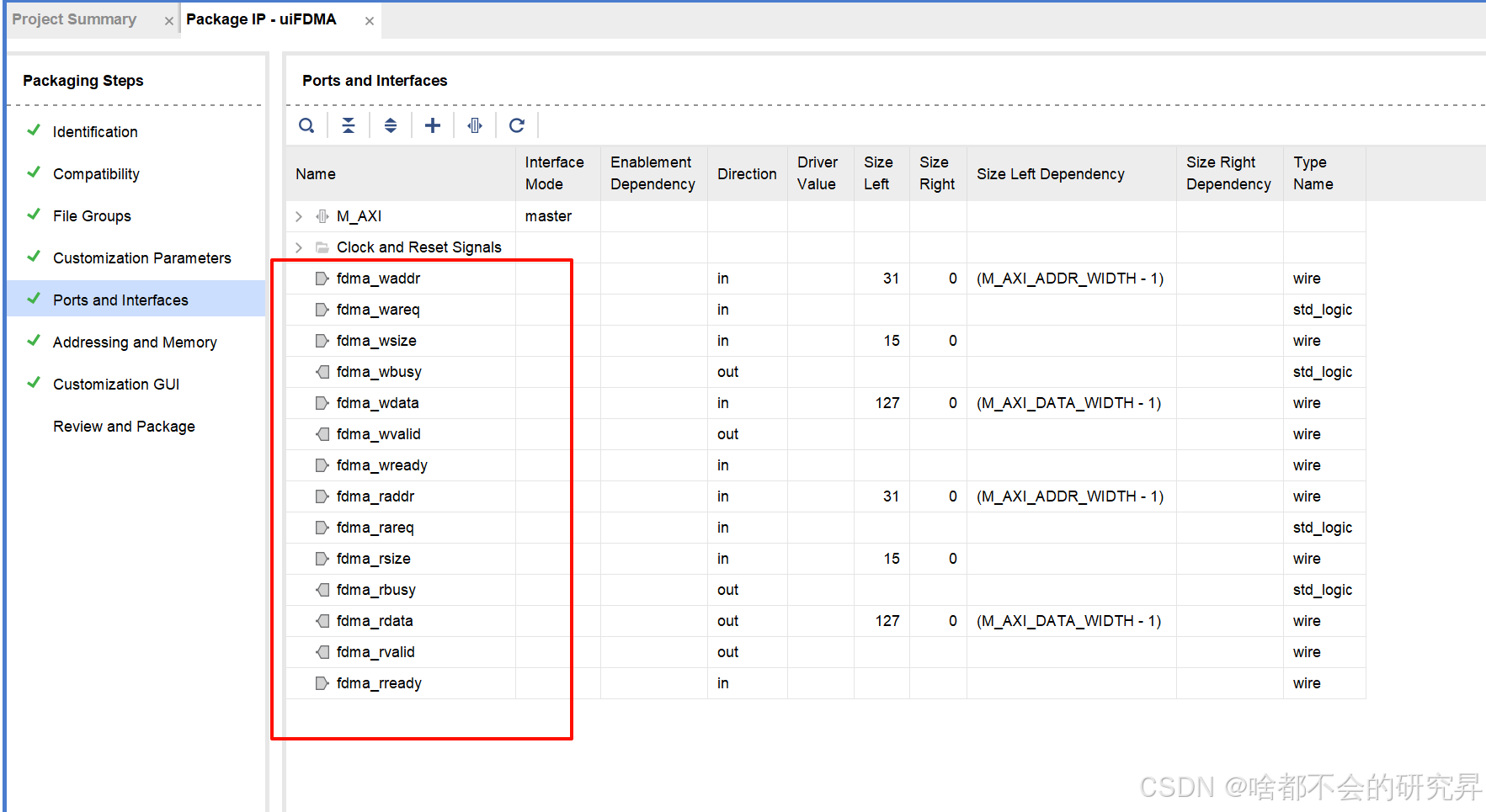Expand Clock and Reset Signals folder
Image resolution: width=1486 pixels, height=812 pixels.
pos(299,247)
